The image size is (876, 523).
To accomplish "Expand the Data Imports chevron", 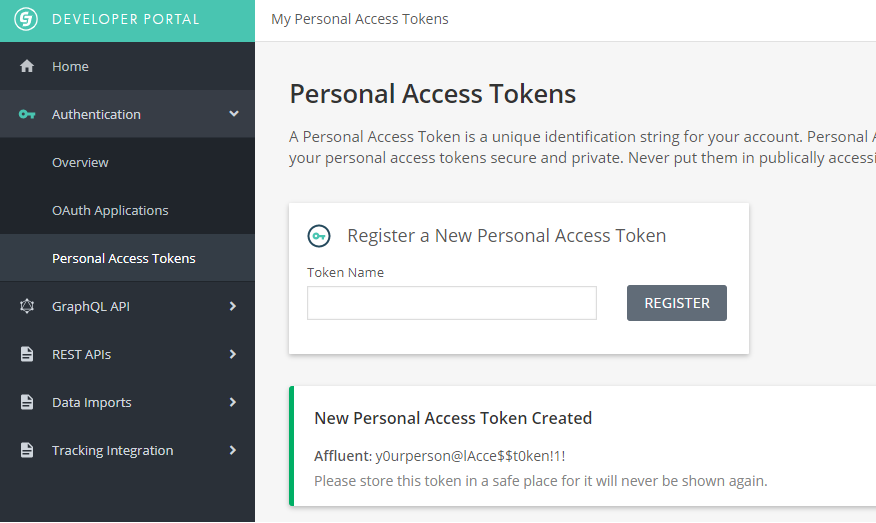I will (233, 402).
